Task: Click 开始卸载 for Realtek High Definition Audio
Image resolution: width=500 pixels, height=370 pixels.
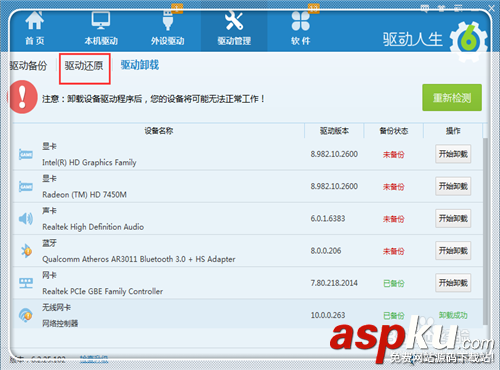Action: (453, 218)
